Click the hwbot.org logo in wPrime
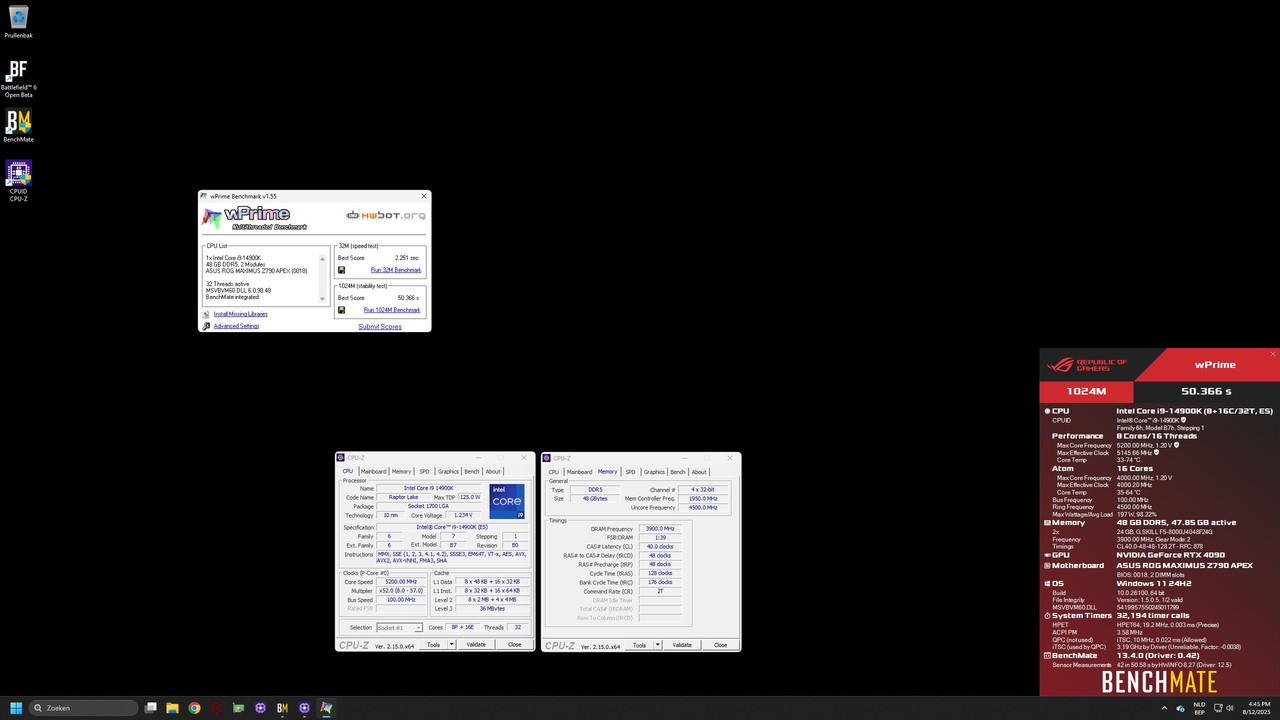1280x720 pixels. pos(386,215)
